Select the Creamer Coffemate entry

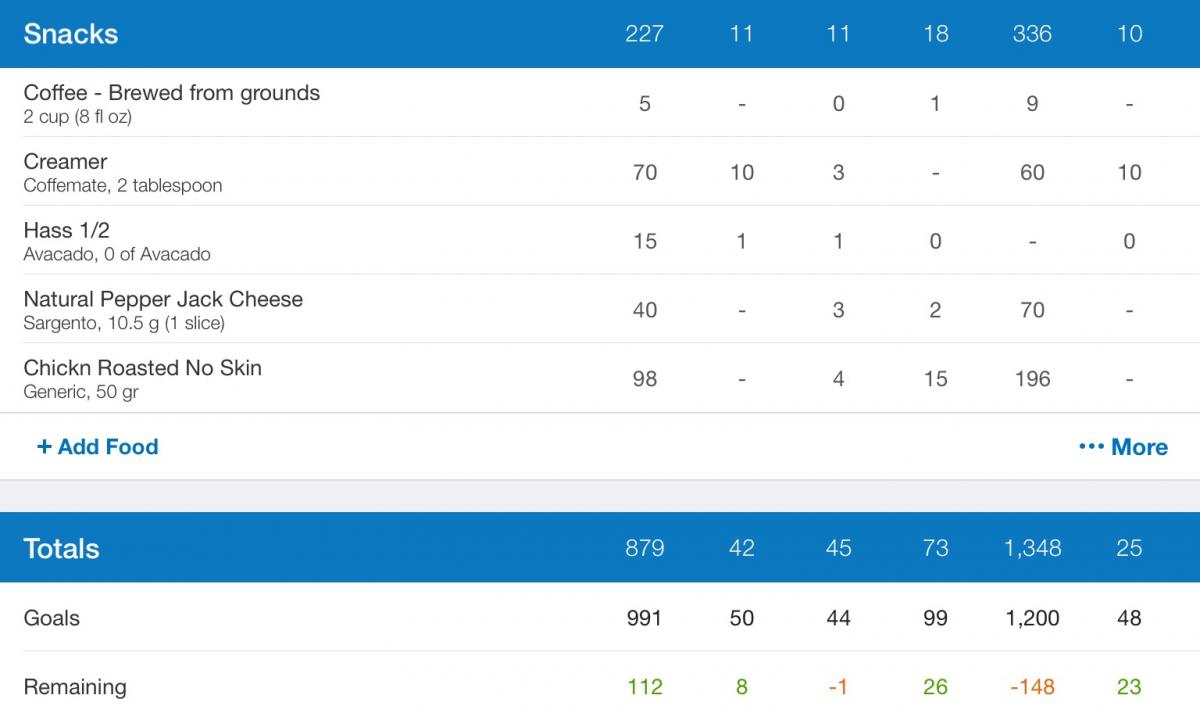point(600,172)
